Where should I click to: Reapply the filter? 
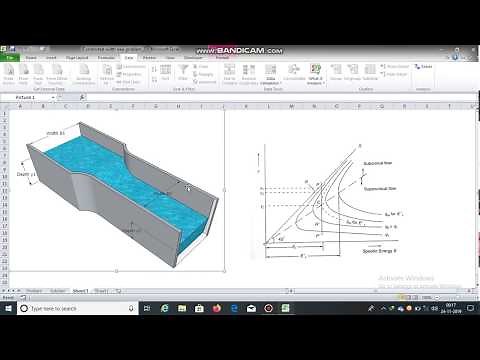203,74
